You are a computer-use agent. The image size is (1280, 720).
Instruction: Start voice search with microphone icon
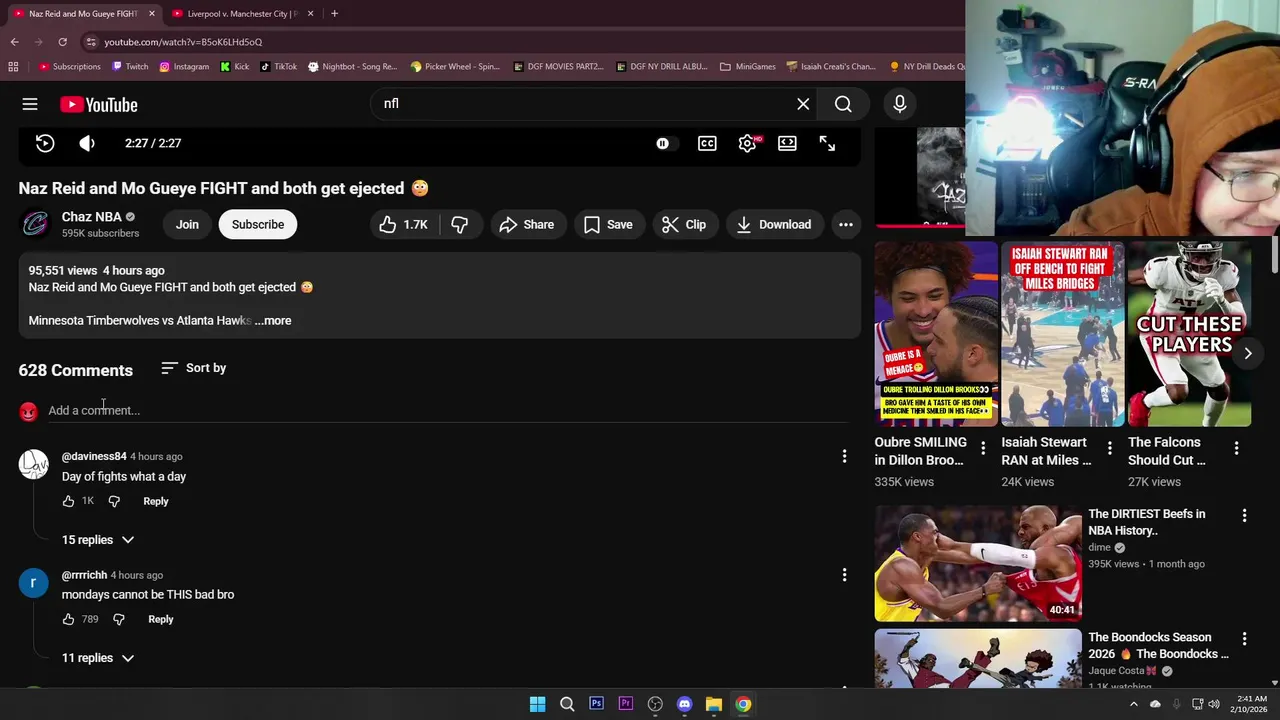click(x=899, y=104)
